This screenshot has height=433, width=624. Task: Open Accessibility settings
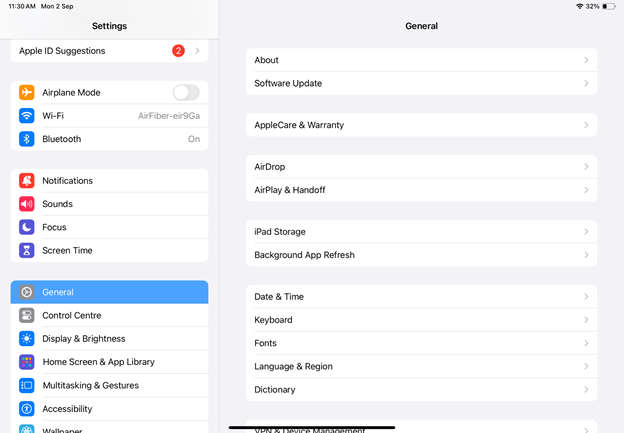[109, 409]
